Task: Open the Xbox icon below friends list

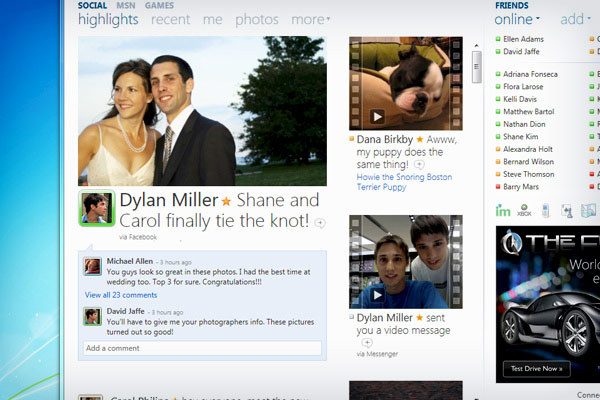Action: pyautogui.click(x=524, y=211)
